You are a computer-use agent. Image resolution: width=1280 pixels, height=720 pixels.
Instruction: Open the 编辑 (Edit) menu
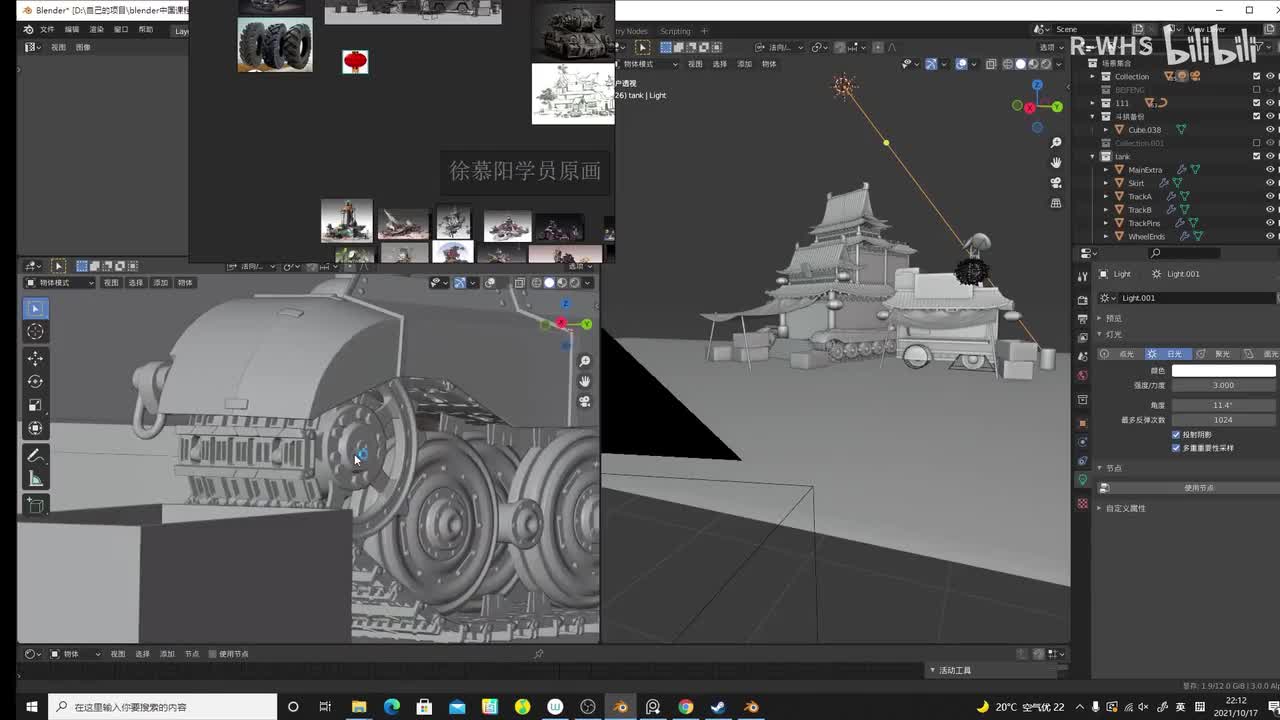(72, 30)
